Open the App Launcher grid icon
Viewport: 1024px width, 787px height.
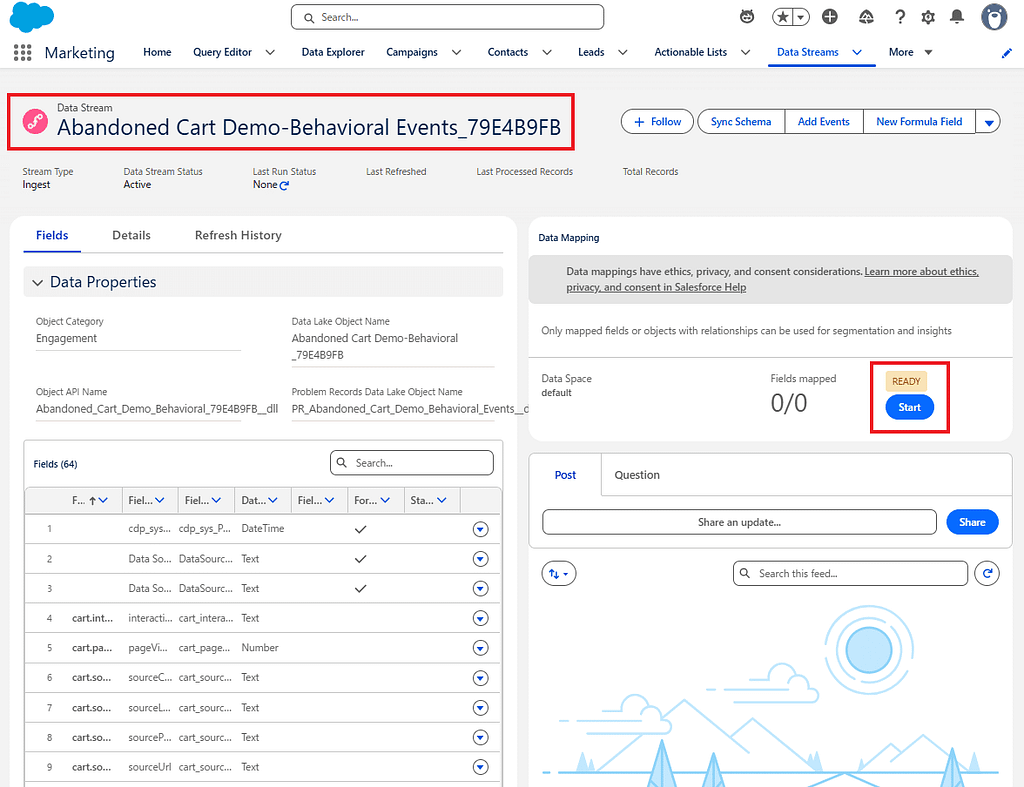22,52
